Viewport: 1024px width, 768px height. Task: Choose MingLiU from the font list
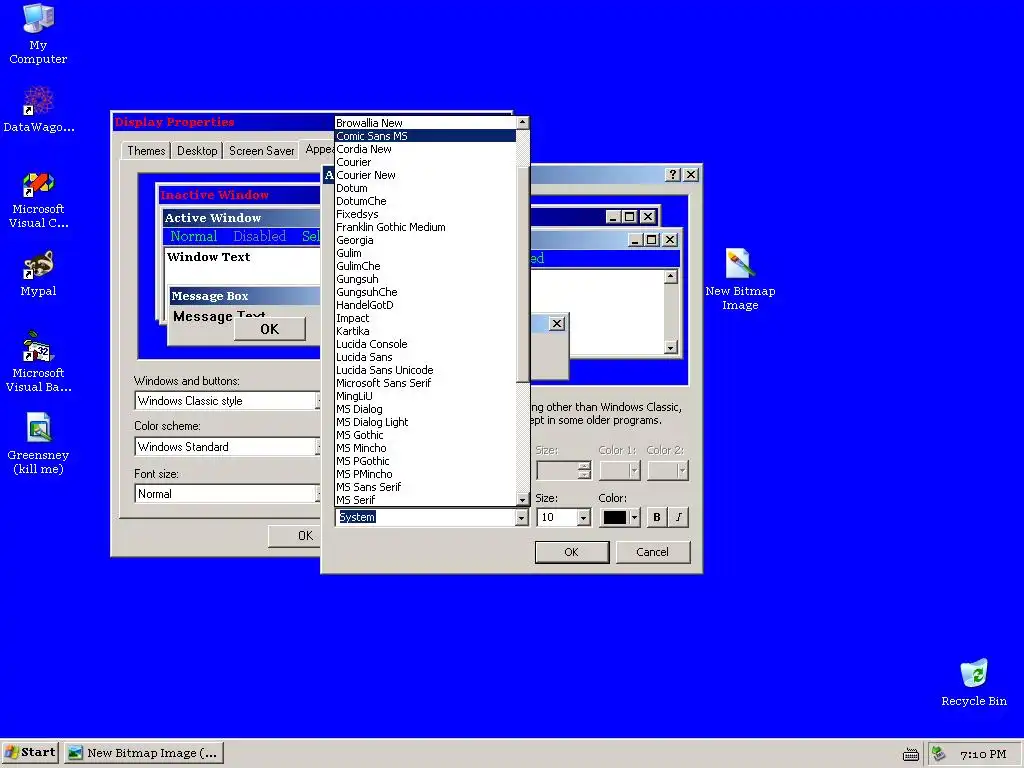tap(425, 396)
